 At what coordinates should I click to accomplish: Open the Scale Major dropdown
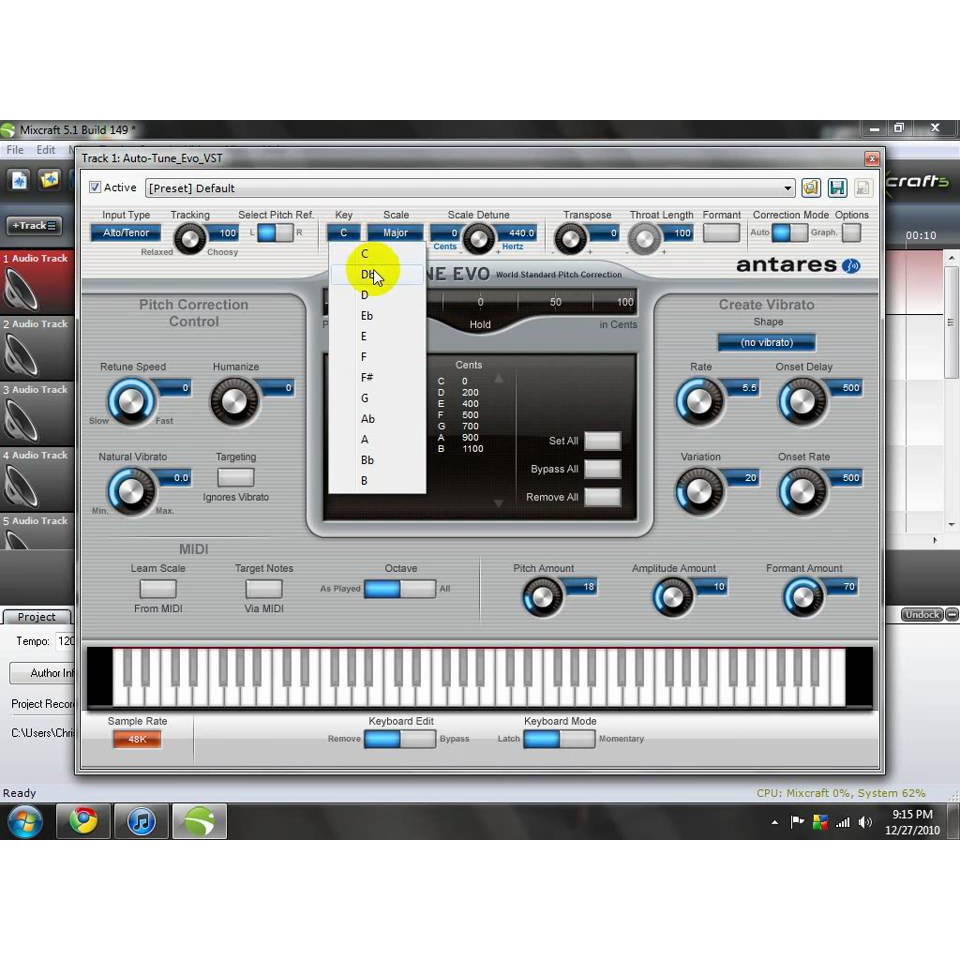pyautogui.click(x=395, y=233)
